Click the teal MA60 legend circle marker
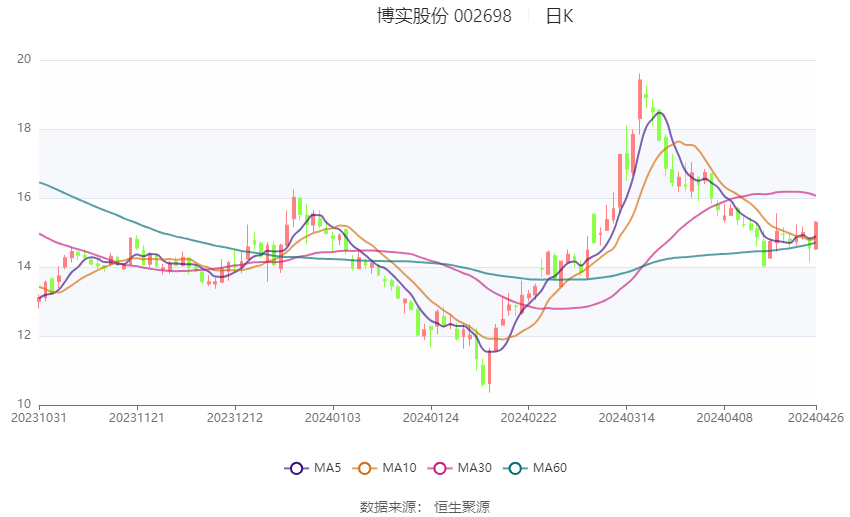Image resolution: width=850 pixels, height=517 pixels. [516, 468]
